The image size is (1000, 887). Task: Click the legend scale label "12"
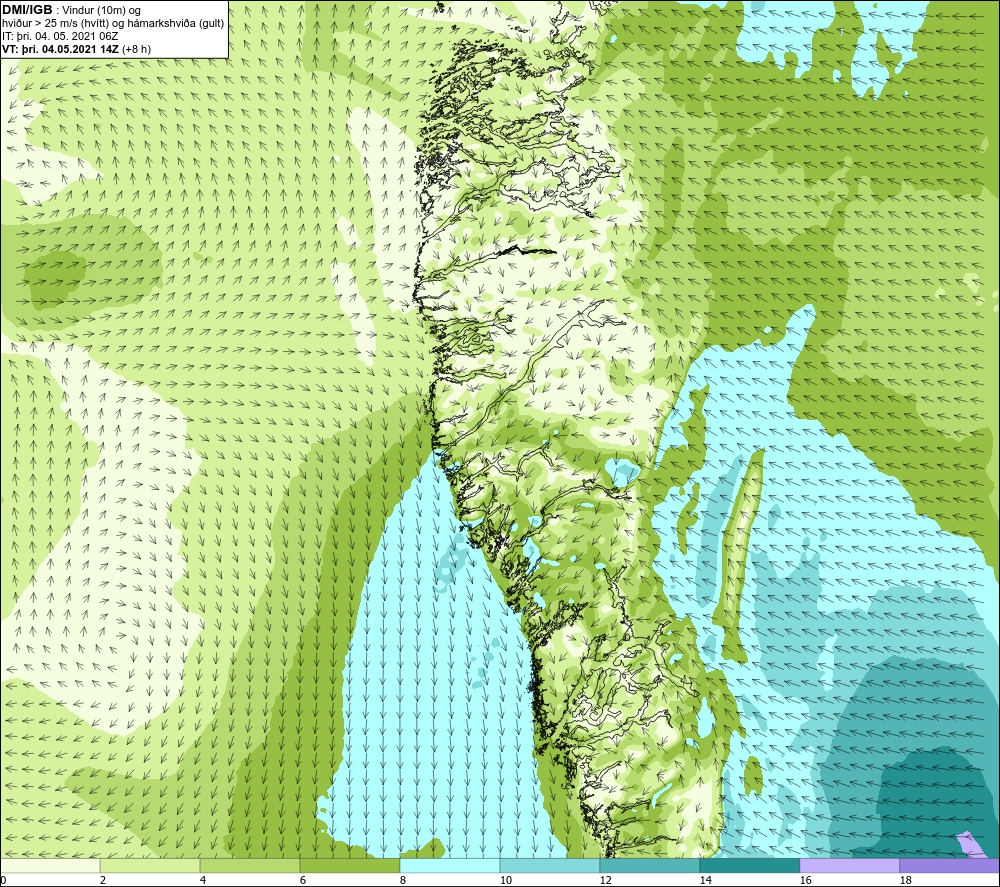[605, 881]
